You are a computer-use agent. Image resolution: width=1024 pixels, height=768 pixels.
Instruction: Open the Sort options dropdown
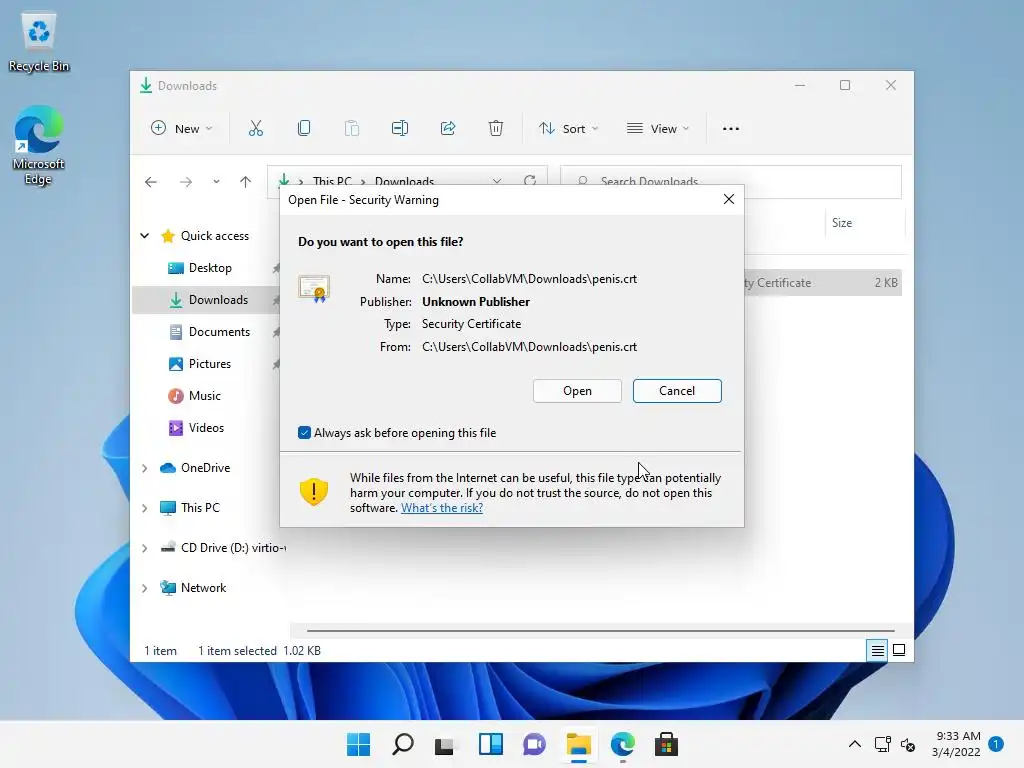(x=568, y=129)
